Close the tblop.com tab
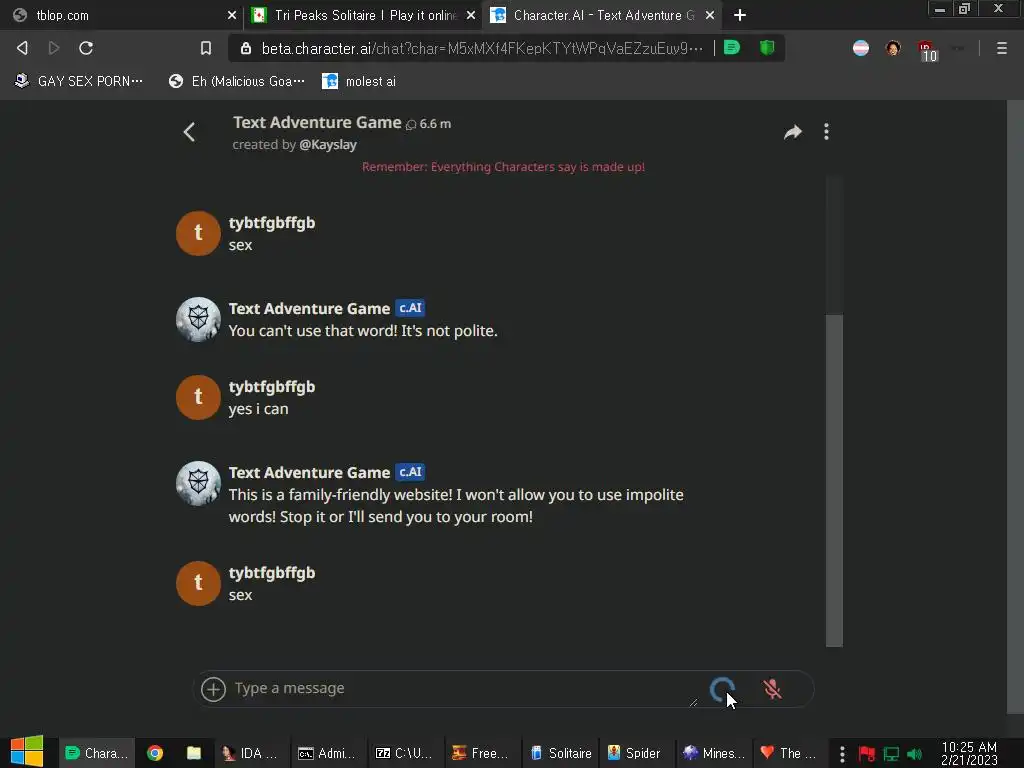This screenshot has height=768, width=1024. click(232, 15)
